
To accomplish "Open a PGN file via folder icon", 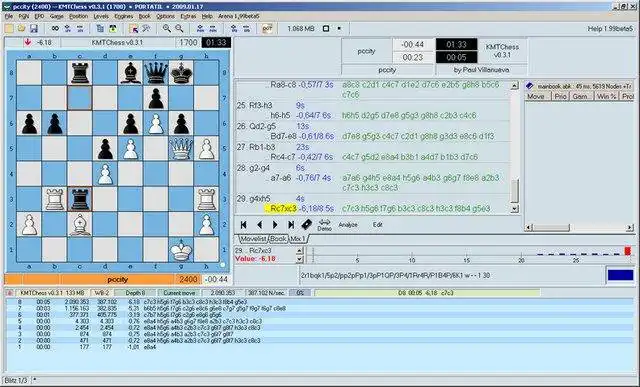I will 21,29.
